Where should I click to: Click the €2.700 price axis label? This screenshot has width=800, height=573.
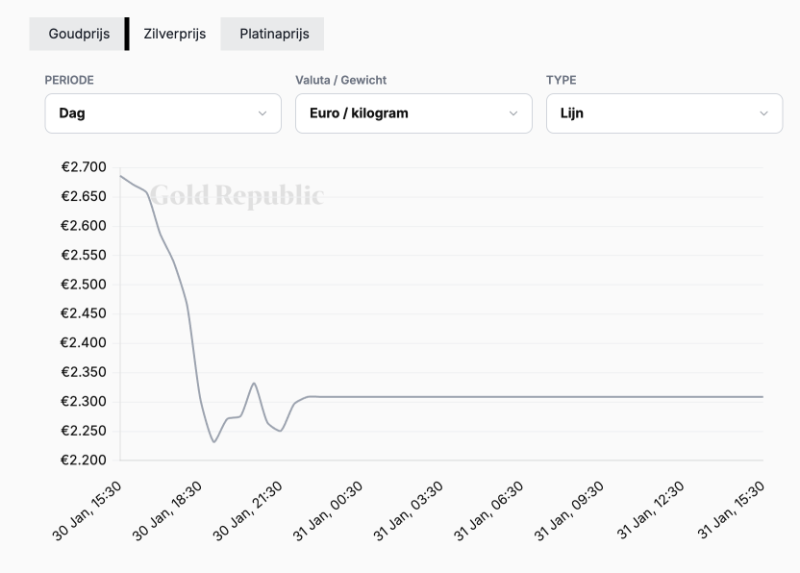pyautogui.click(x=83, y=167)
